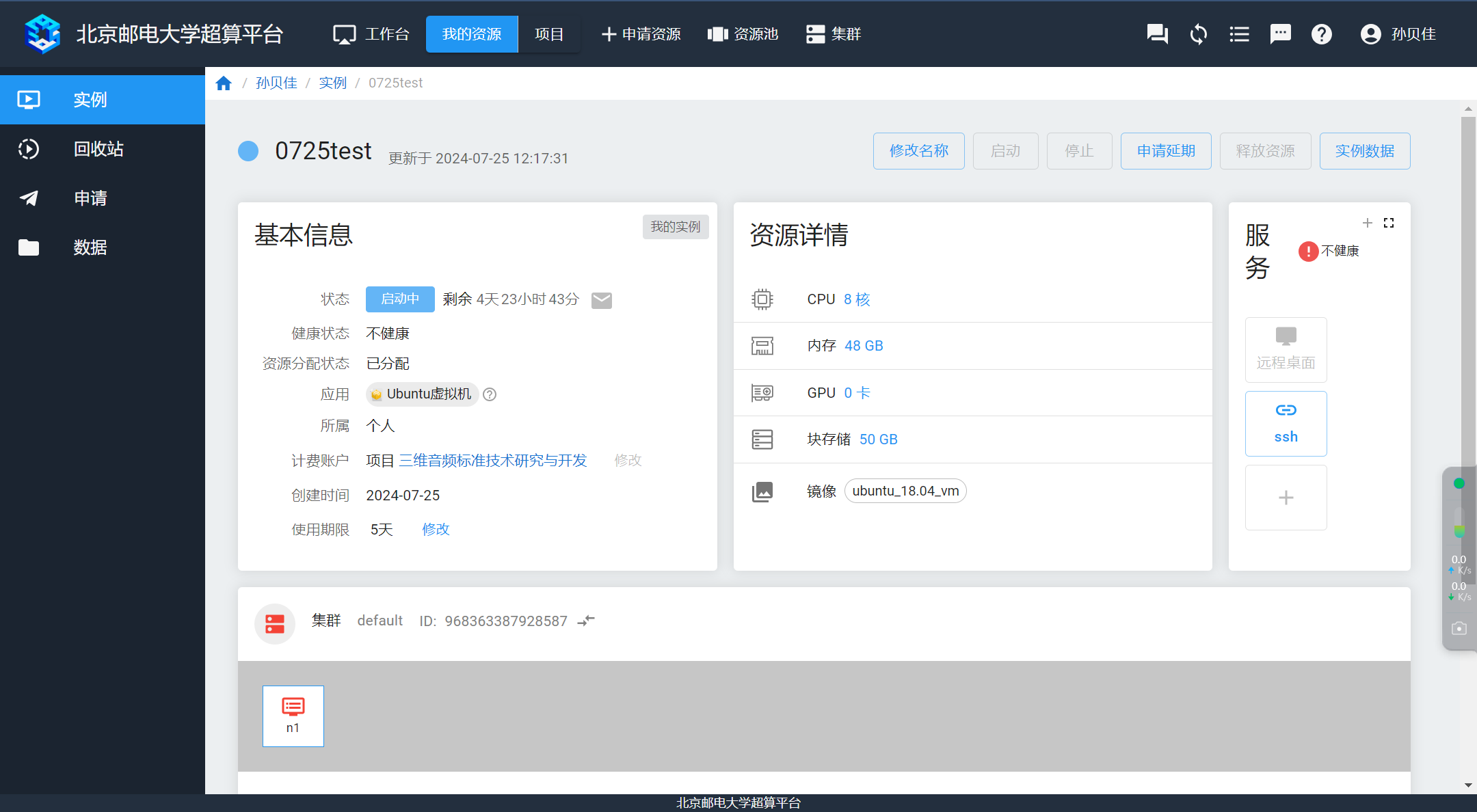Click the red cluster server icon

pos(275,624)
